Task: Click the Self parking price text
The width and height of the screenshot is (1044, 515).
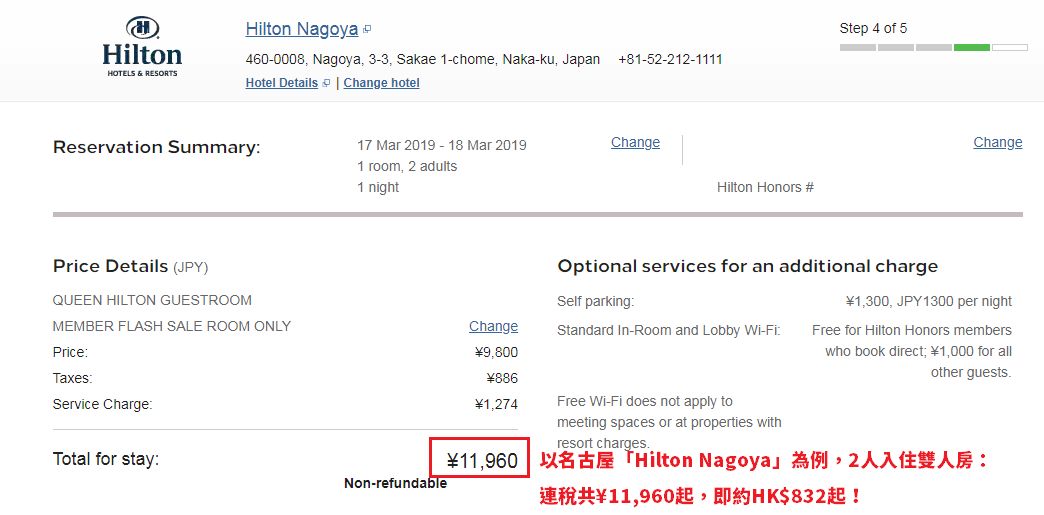Action: click(929, 302)
